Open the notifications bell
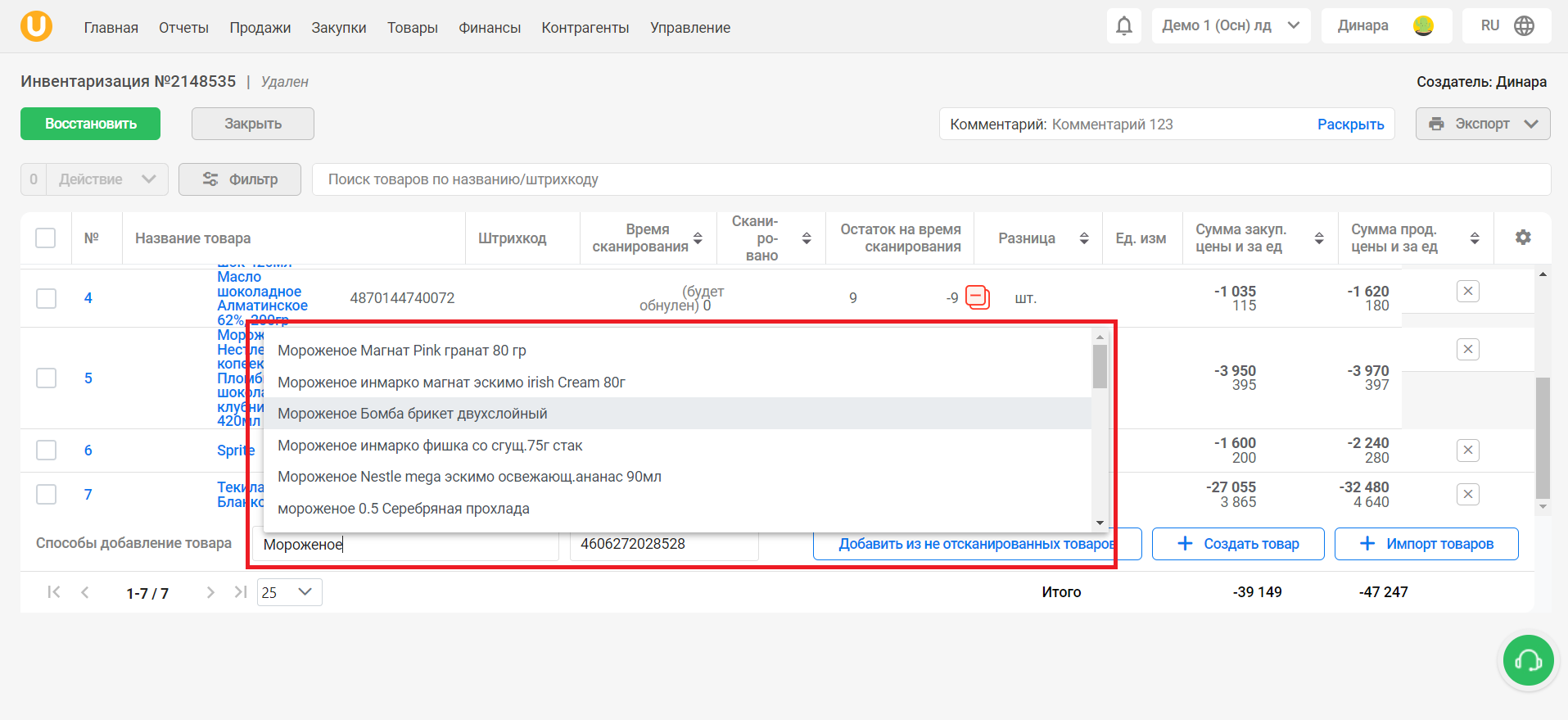 click(1124, 26)
